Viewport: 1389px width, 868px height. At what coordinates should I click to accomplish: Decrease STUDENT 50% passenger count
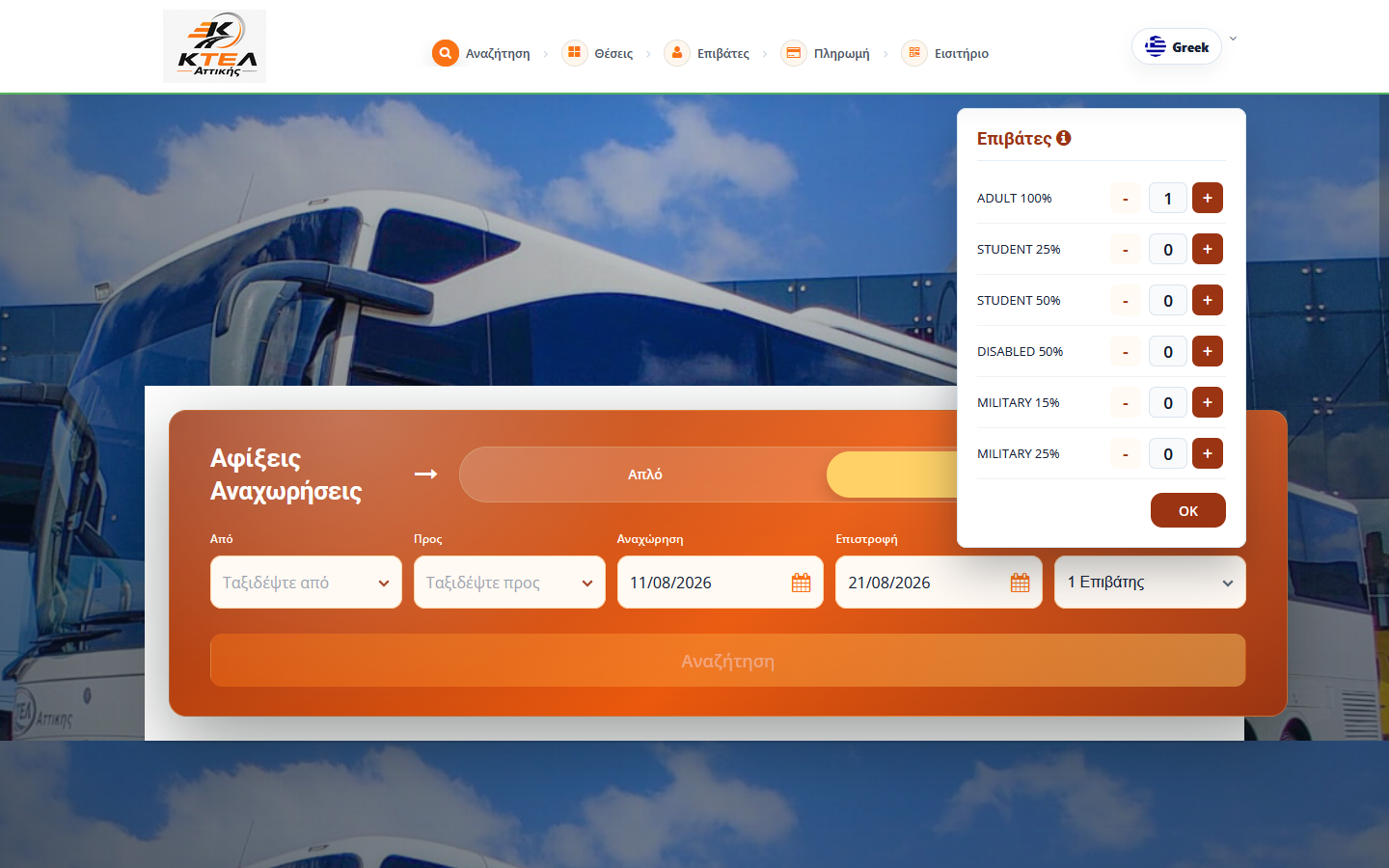point(1126,300)
